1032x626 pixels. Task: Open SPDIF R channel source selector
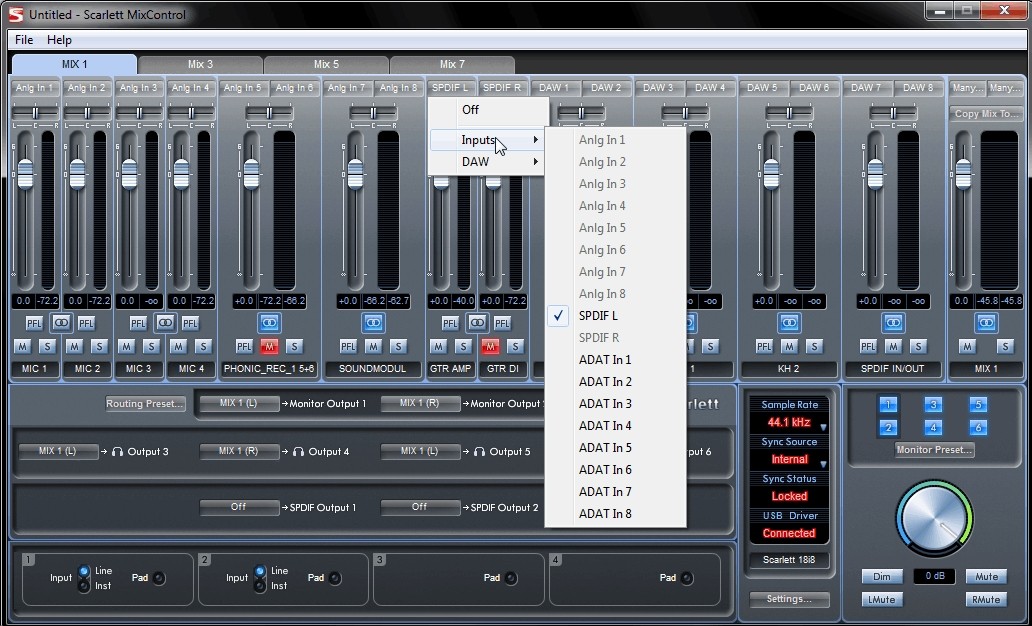[502, 88]
